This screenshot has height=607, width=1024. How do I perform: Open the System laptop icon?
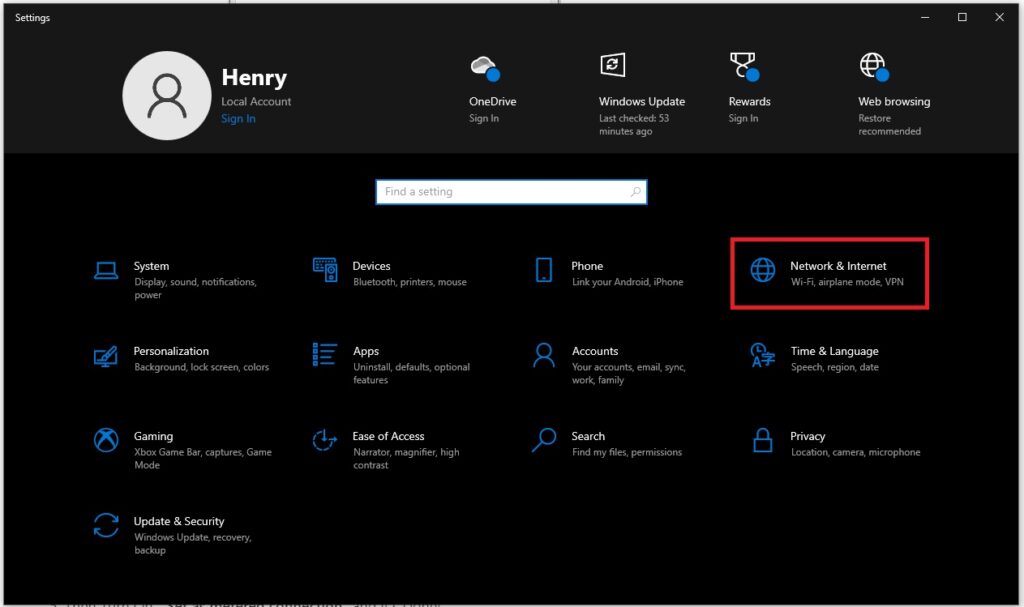click(106, 271)
